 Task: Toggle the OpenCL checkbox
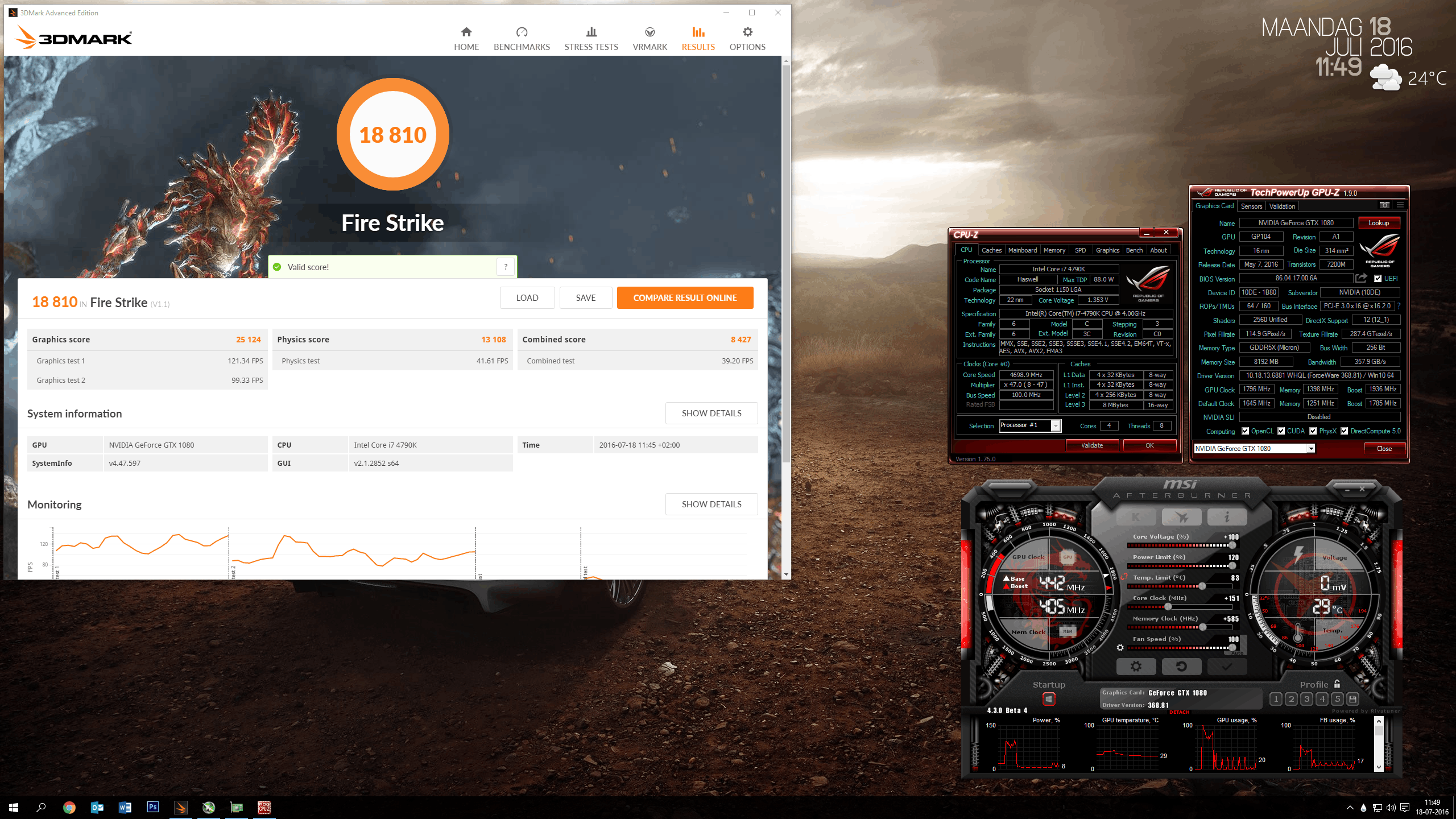(x=1245, y=431)
